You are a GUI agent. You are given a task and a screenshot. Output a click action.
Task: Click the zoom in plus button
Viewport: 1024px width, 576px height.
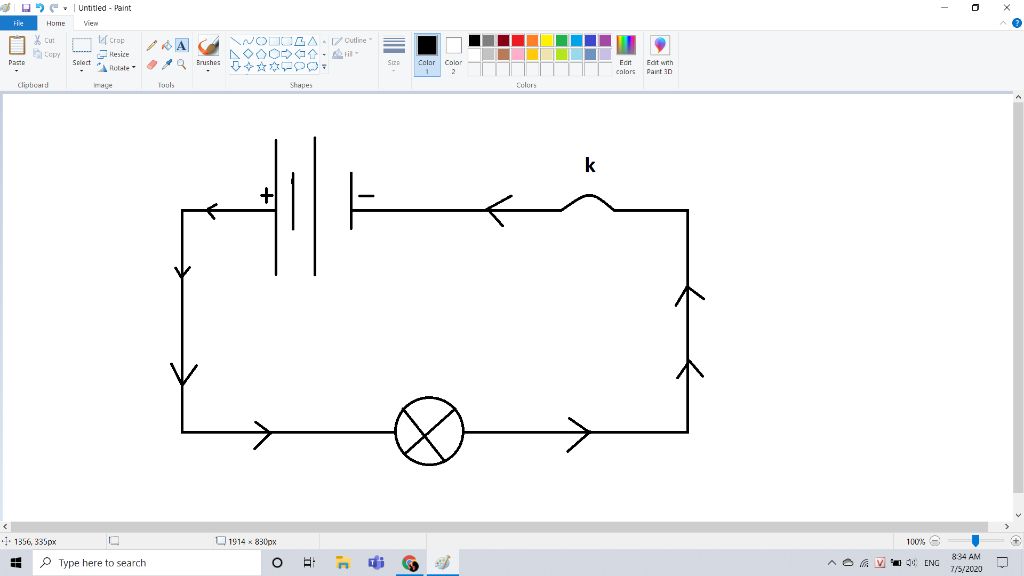coord(1016,541)
